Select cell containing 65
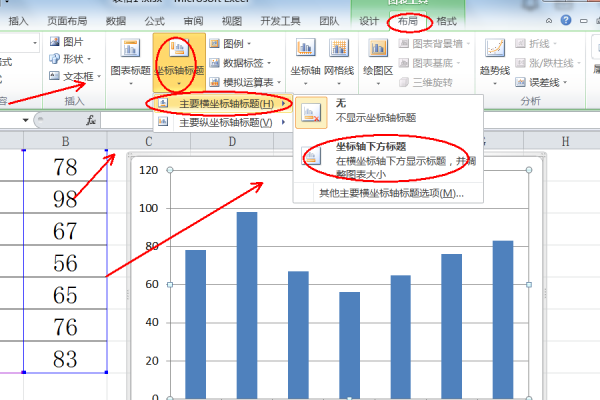The image size is (600, 400). (x=65, y=294)
